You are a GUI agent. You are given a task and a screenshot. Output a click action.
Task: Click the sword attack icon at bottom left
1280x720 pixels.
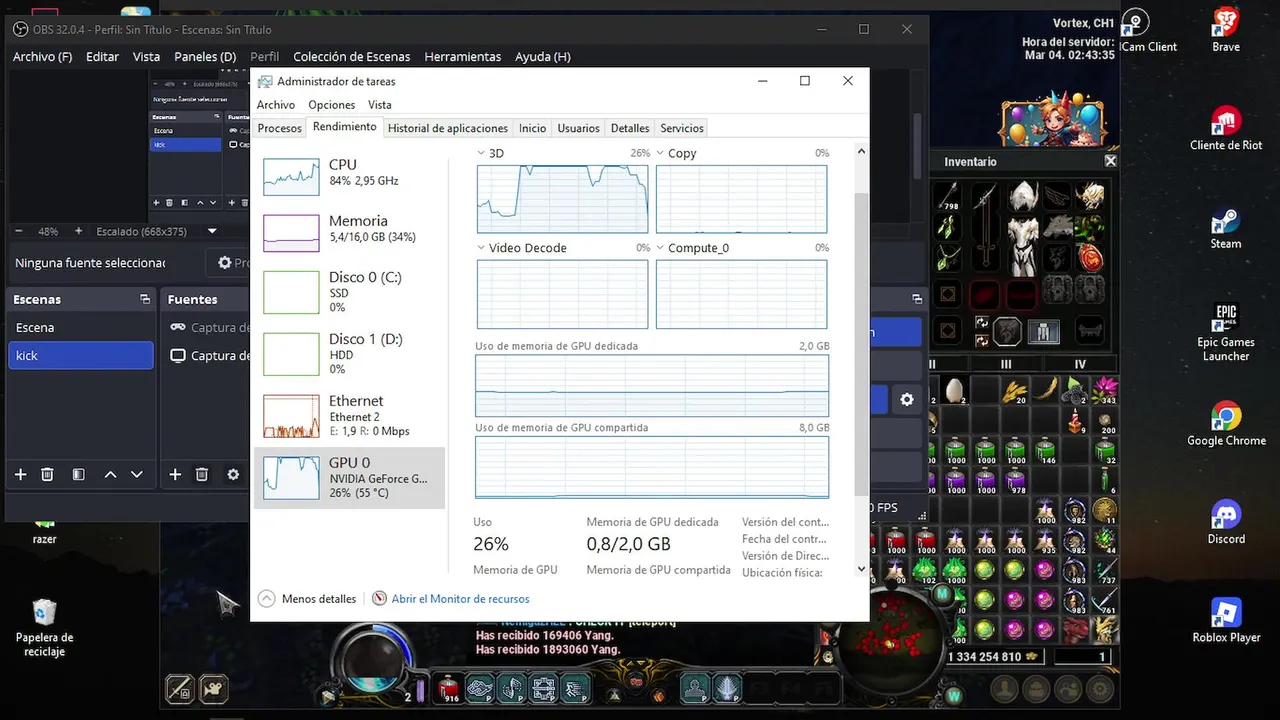pyautogui.click(x=179, y=688)
